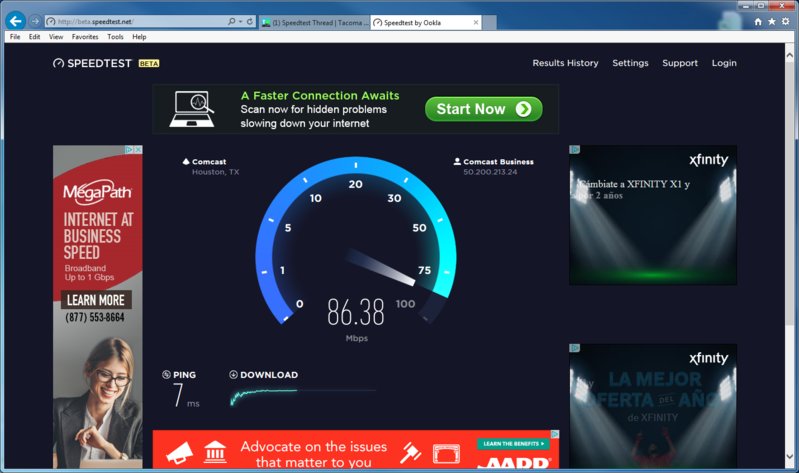Click the upper xfinity ad banner
Viewport: 799px width, 473px height.
(x=653, y=215)
